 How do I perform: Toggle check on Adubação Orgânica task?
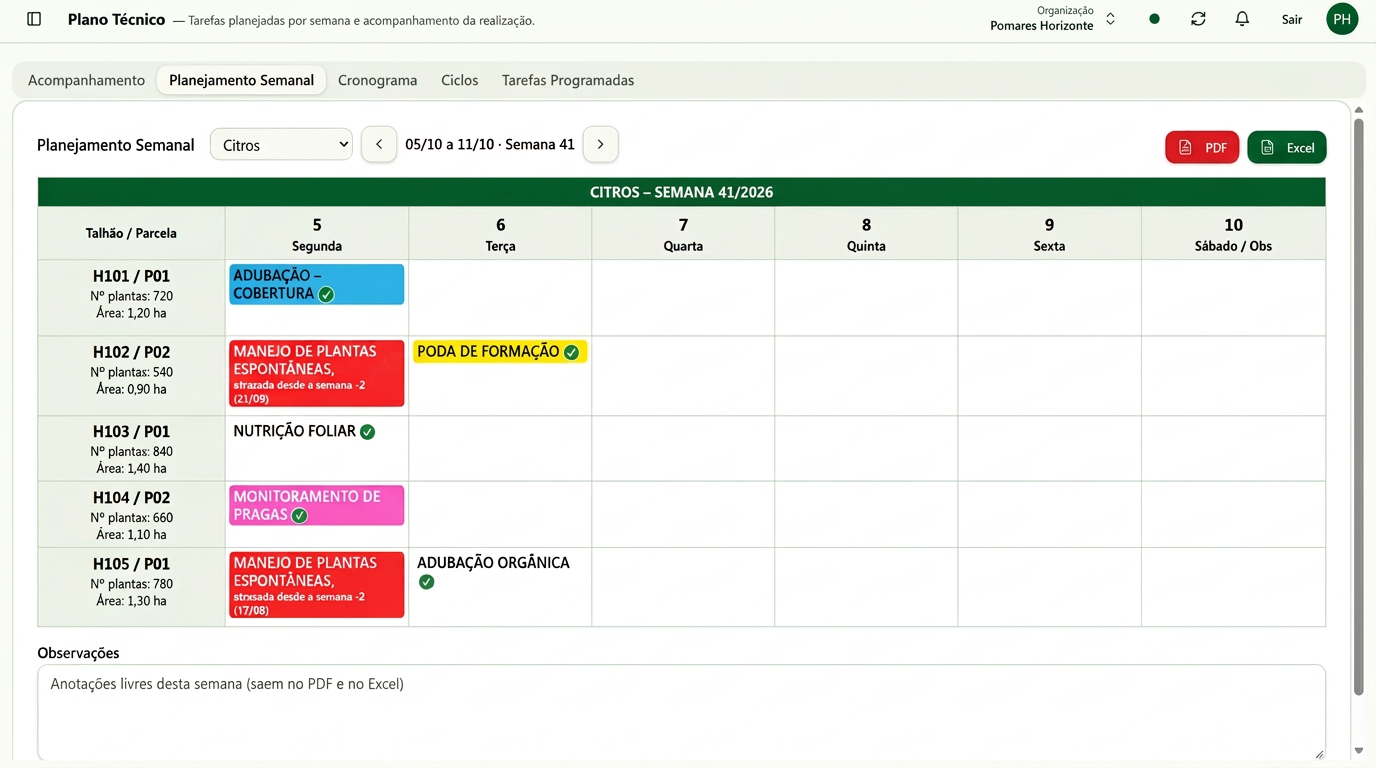point(426,582)
